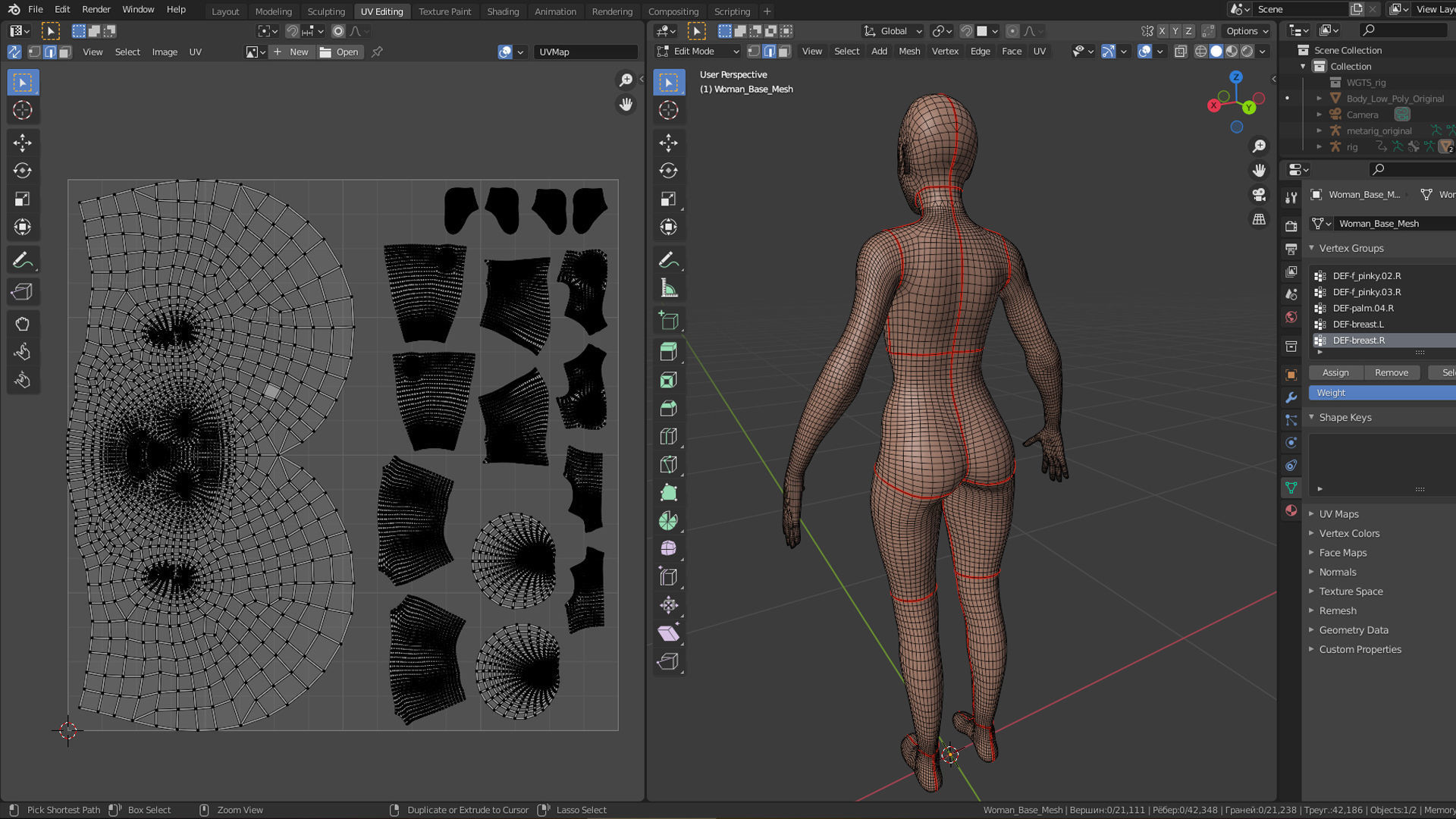
Task: Expand Body_Low_Poly_Original in the outliner
Action: 1319,99
